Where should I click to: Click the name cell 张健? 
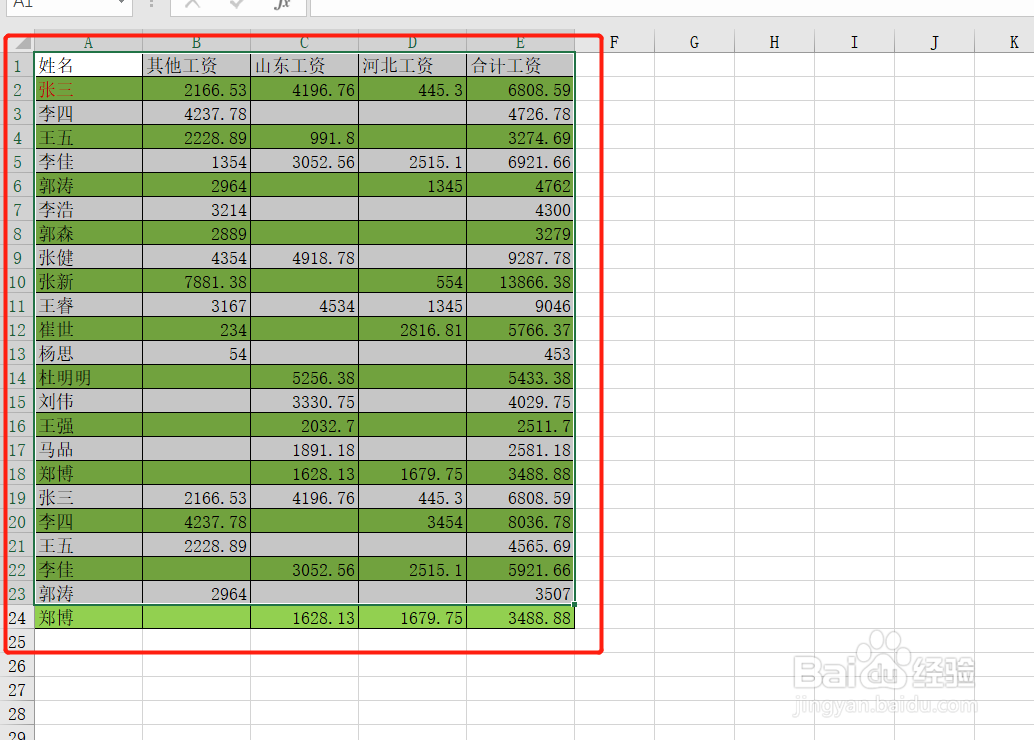[88, 257]
